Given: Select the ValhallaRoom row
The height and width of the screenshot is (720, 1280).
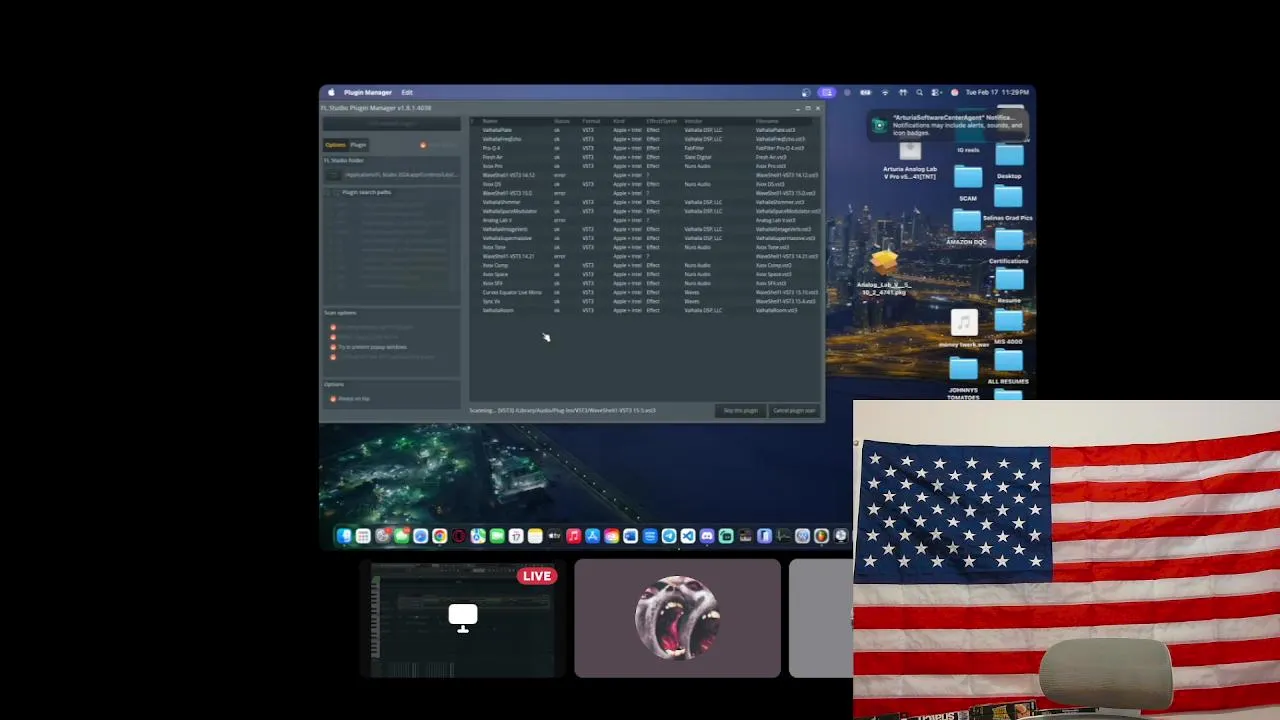Looking at the screenshot, I should 645,310.
